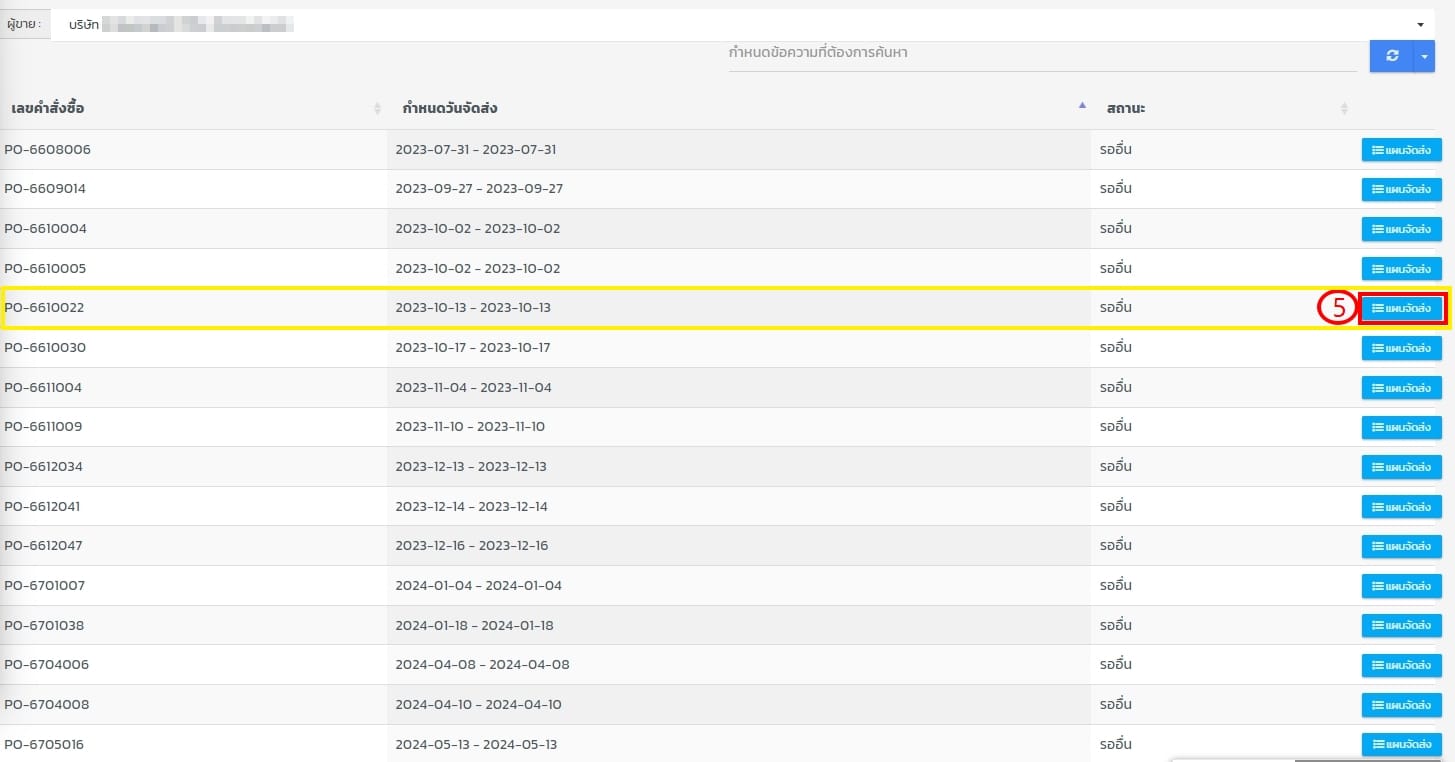Click แผนจัดส่ง button for PO-6610004
1455x762 pixels.
pyautogui.click(x=1401, y=229)
